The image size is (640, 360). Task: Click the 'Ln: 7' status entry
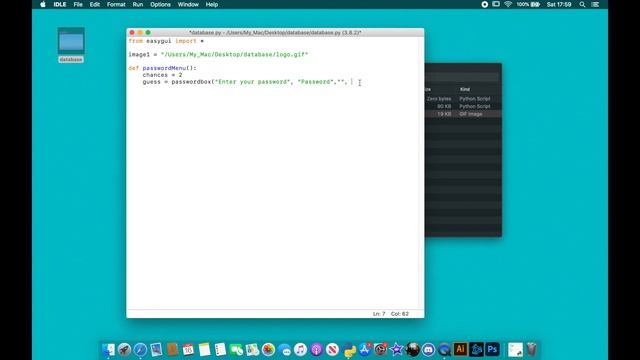pyautogui.click(x=379, y=314)
